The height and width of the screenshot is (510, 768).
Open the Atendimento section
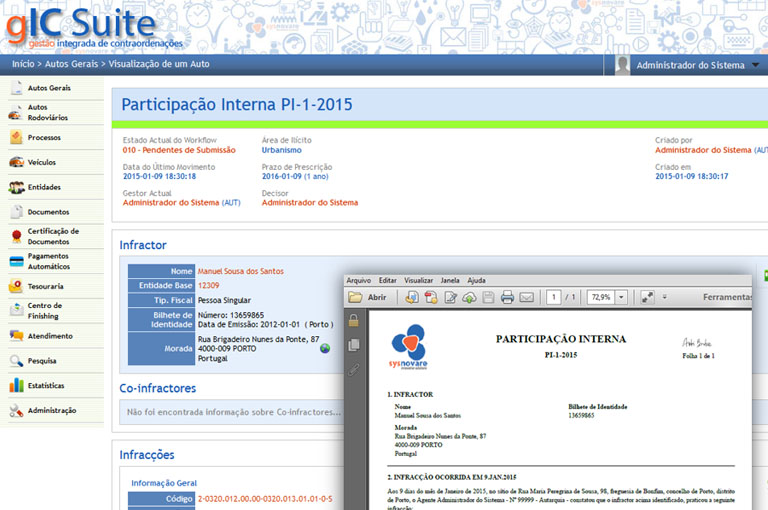(x=50, y=336)
